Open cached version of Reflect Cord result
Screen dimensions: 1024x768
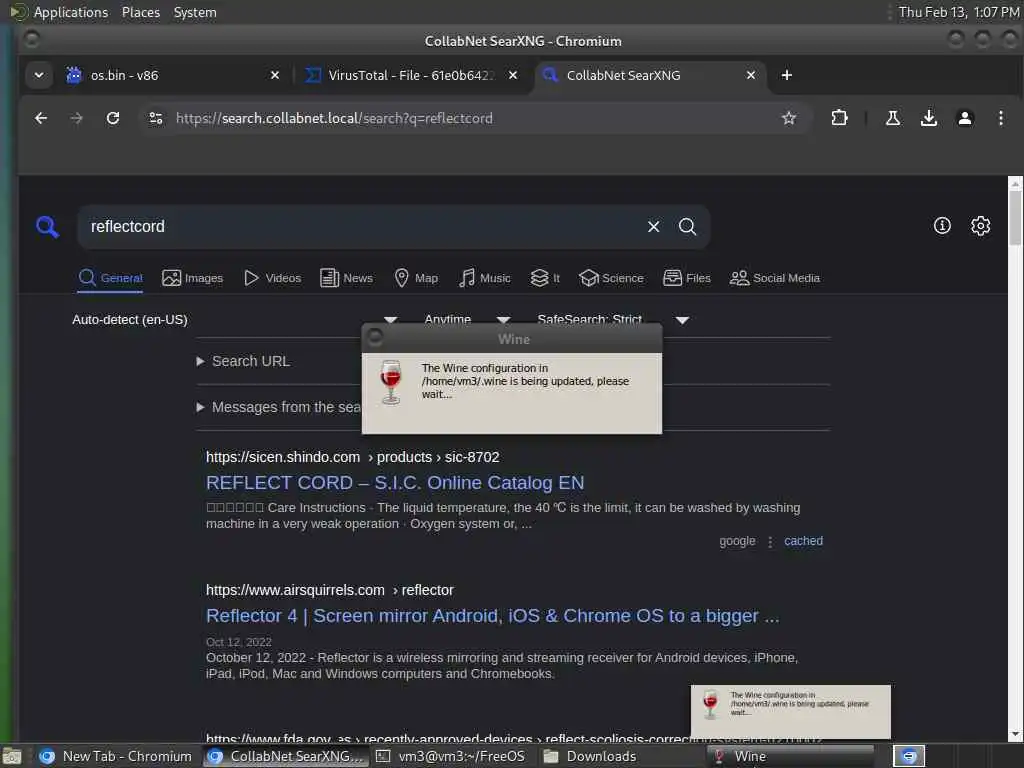point(803,541)
